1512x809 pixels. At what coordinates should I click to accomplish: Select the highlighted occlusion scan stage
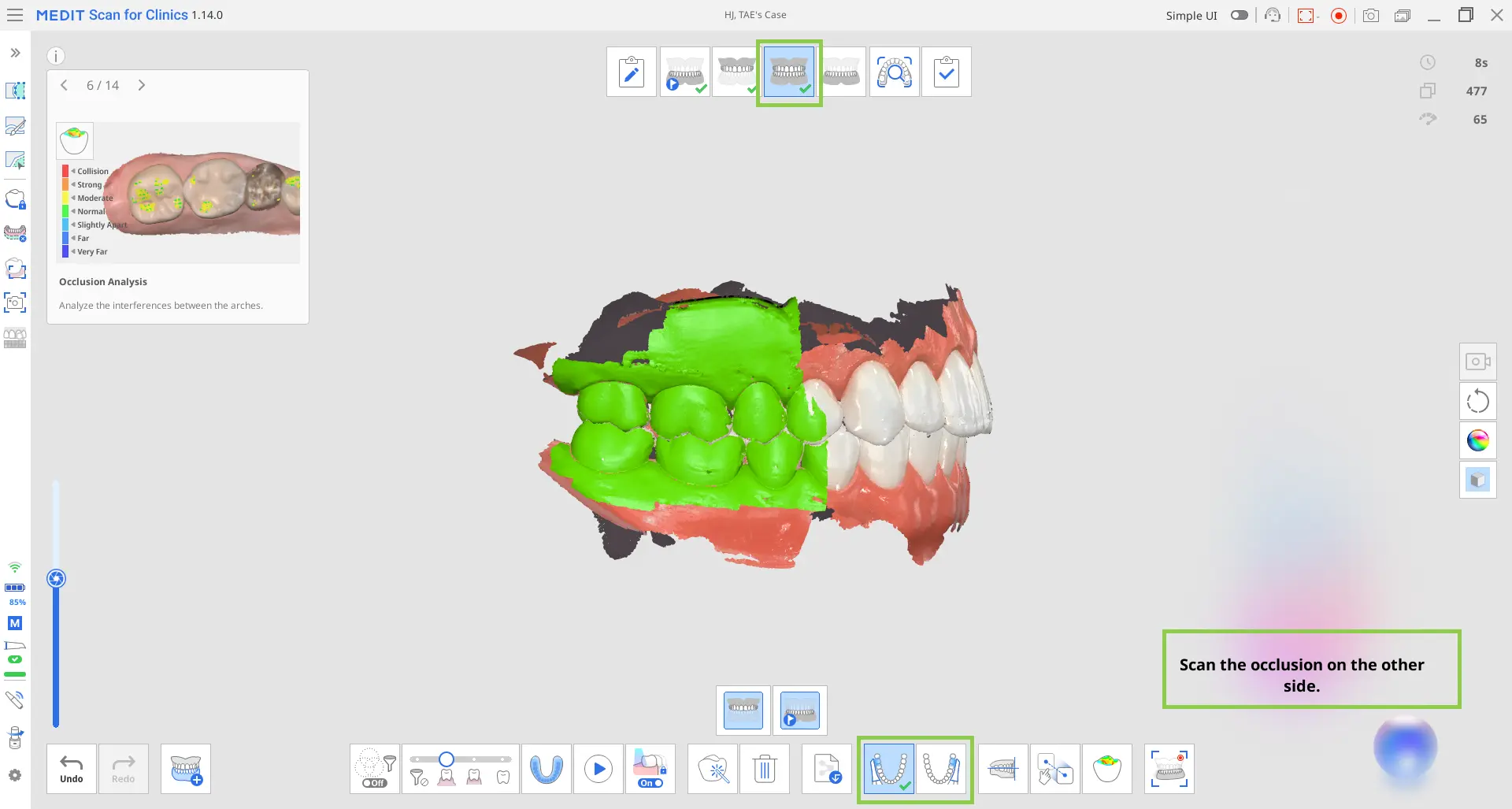tap(789, 72)
